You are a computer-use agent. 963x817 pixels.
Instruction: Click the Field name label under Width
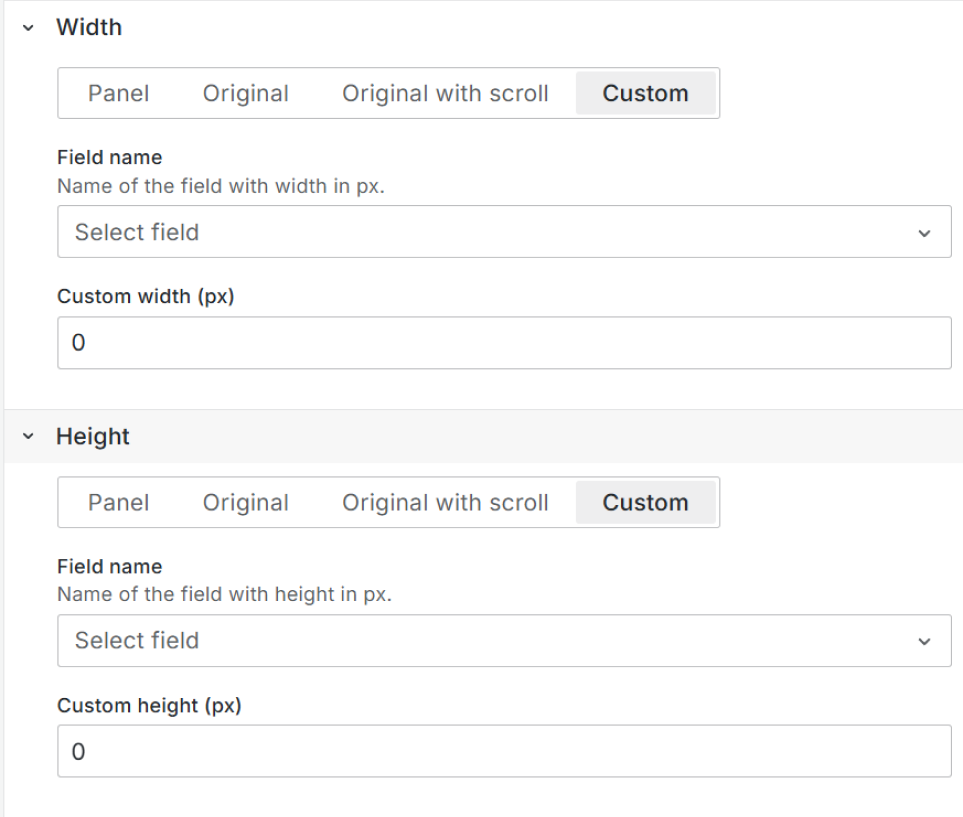coord(109,157)
